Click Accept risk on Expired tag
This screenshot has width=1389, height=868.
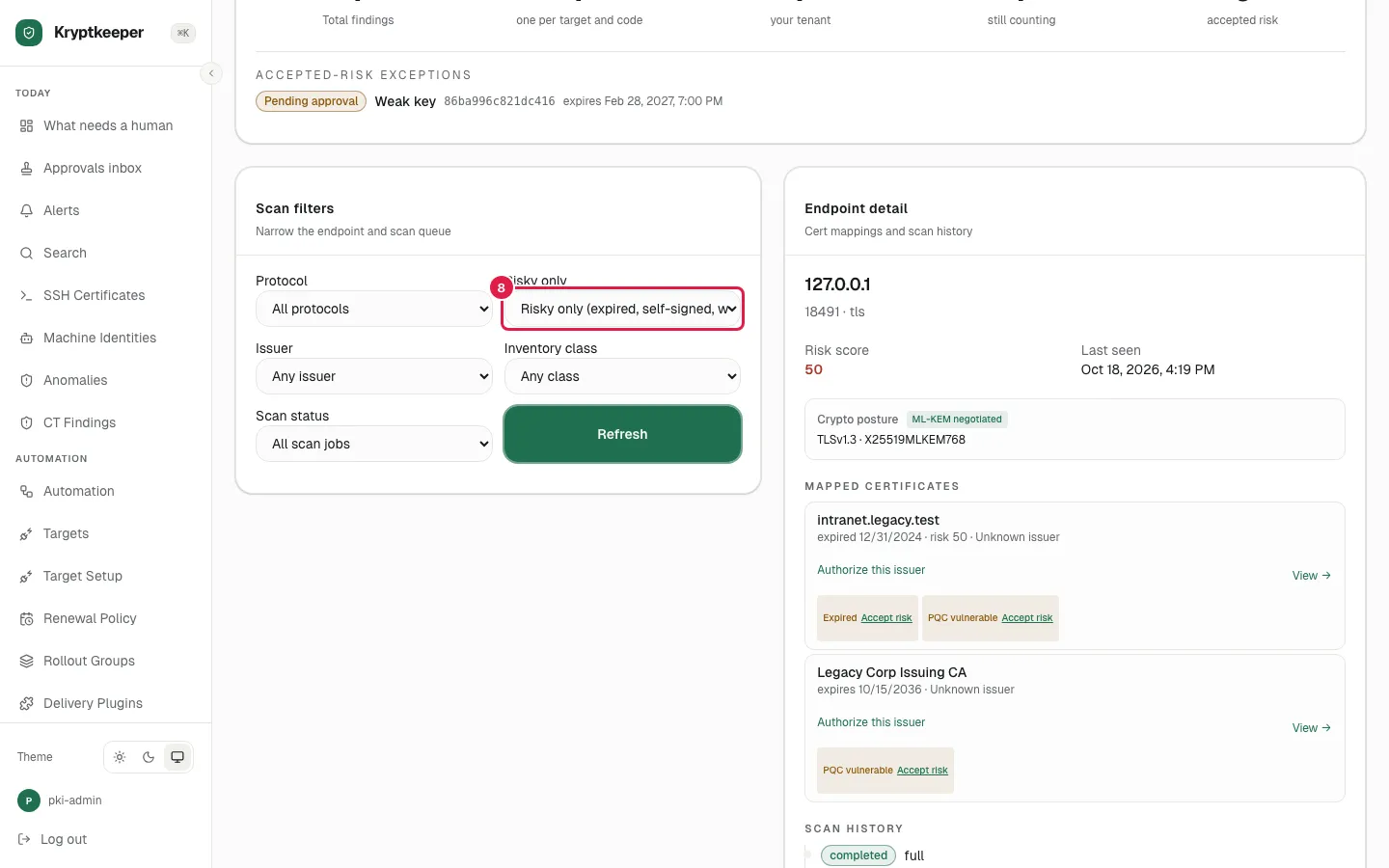pyautogui.click(x=886, y=618)
